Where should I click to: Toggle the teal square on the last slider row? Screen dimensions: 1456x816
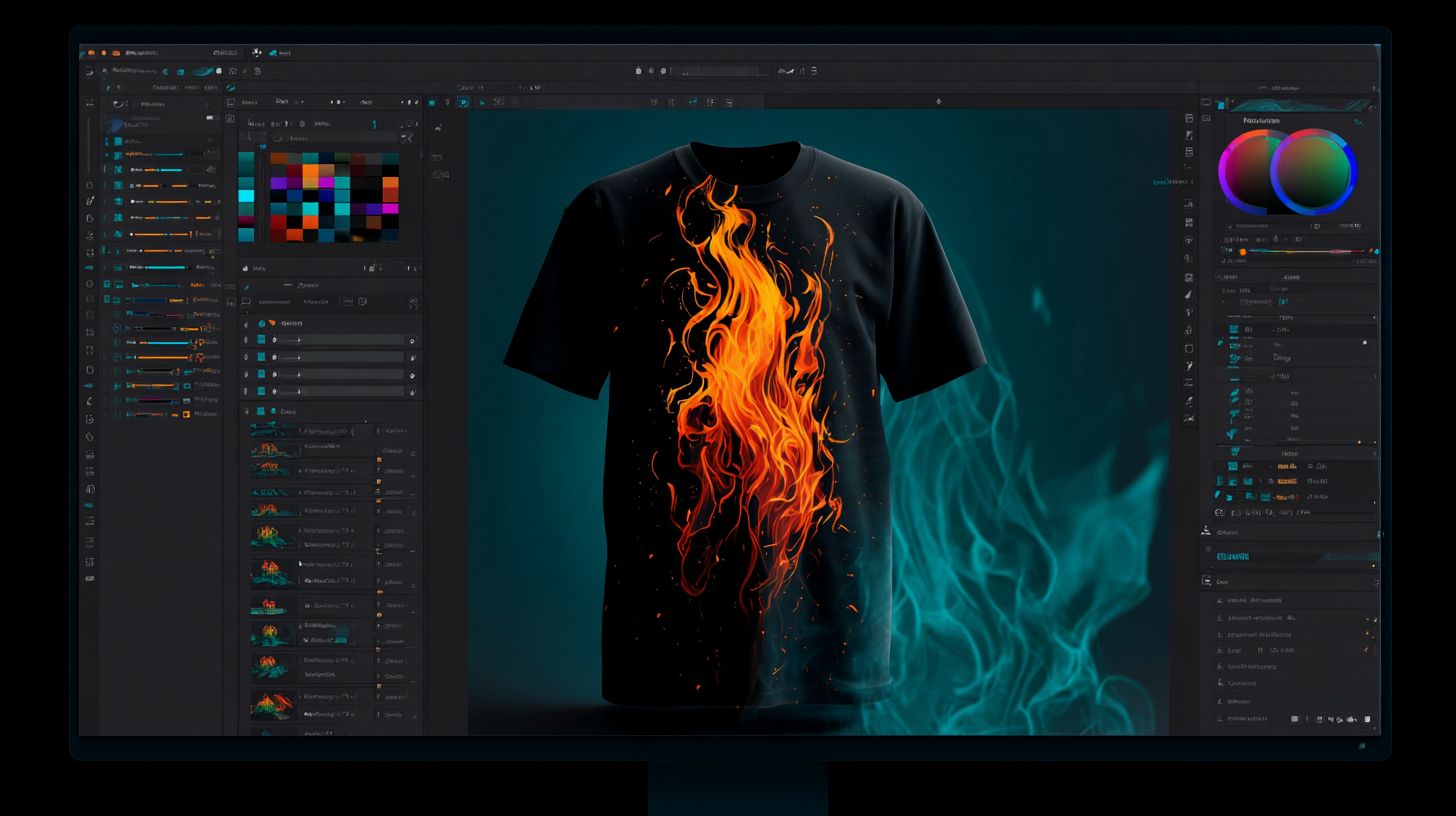(261, 391)
